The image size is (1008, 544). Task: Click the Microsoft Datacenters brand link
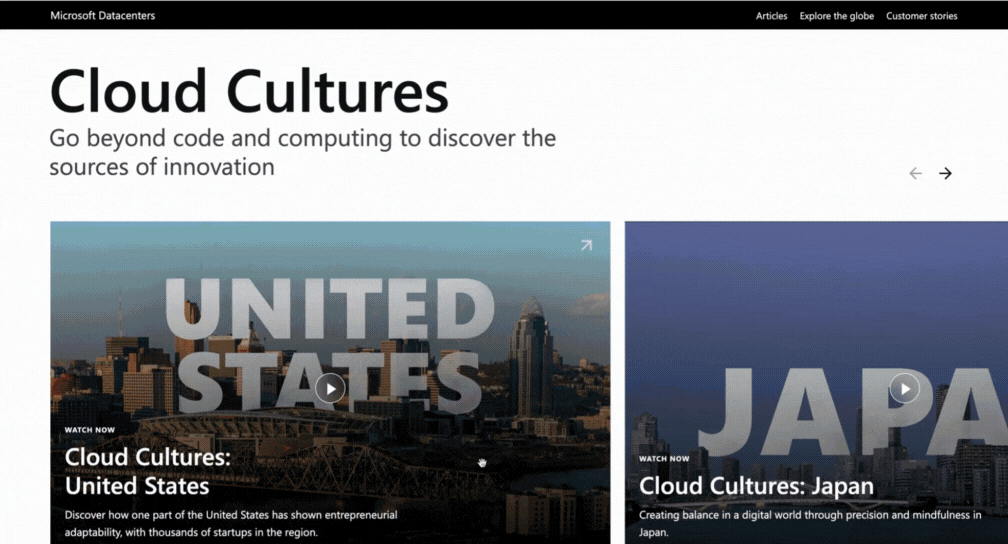click(x=103, y=15)
